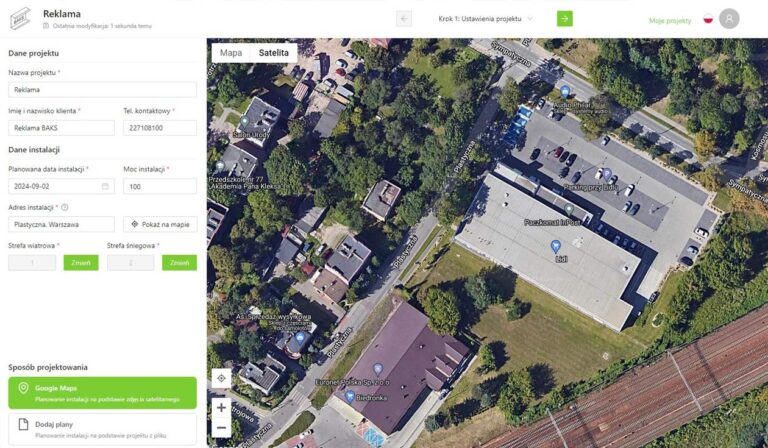The width and height of the screenshot is (768, 448).
Task: Edit the Adres instalacji field
Action: point(61,224)
